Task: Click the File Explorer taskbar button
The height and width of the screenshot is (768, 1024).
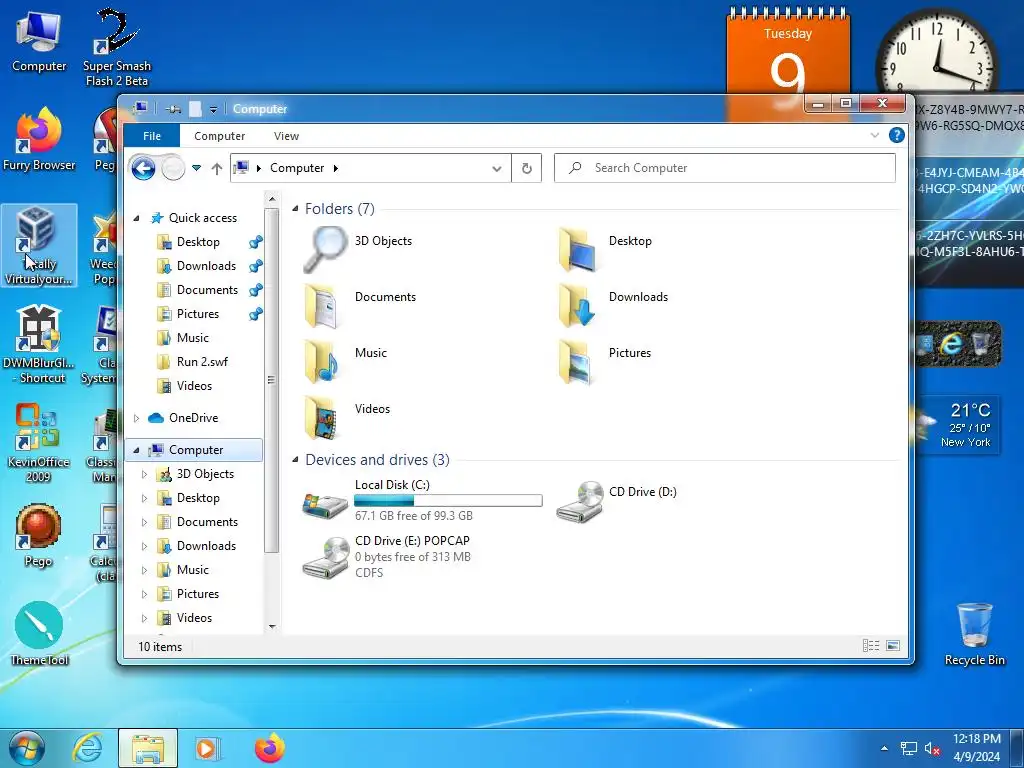Action: (x=148, y=748)
